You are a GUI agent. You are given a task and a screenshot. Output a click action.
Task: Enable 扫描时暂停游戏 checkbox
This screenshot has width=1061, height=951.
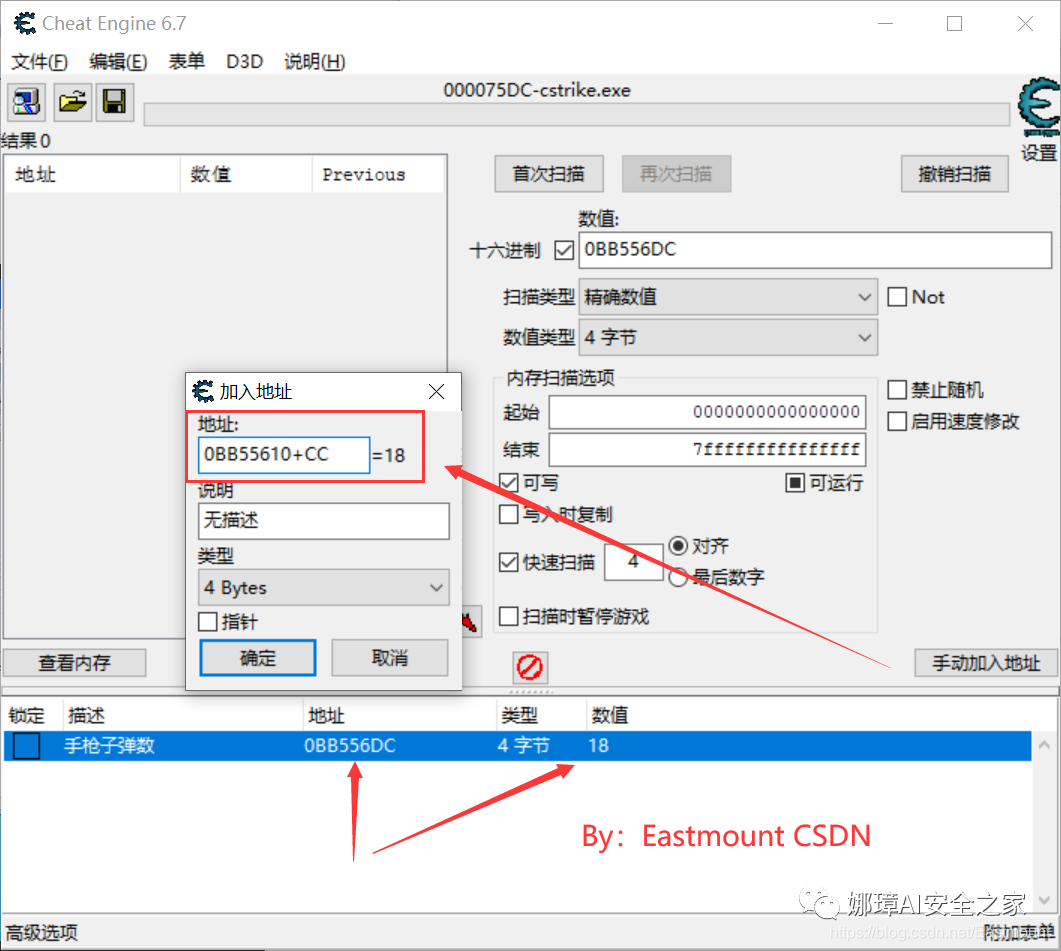(x=509, y=616)
